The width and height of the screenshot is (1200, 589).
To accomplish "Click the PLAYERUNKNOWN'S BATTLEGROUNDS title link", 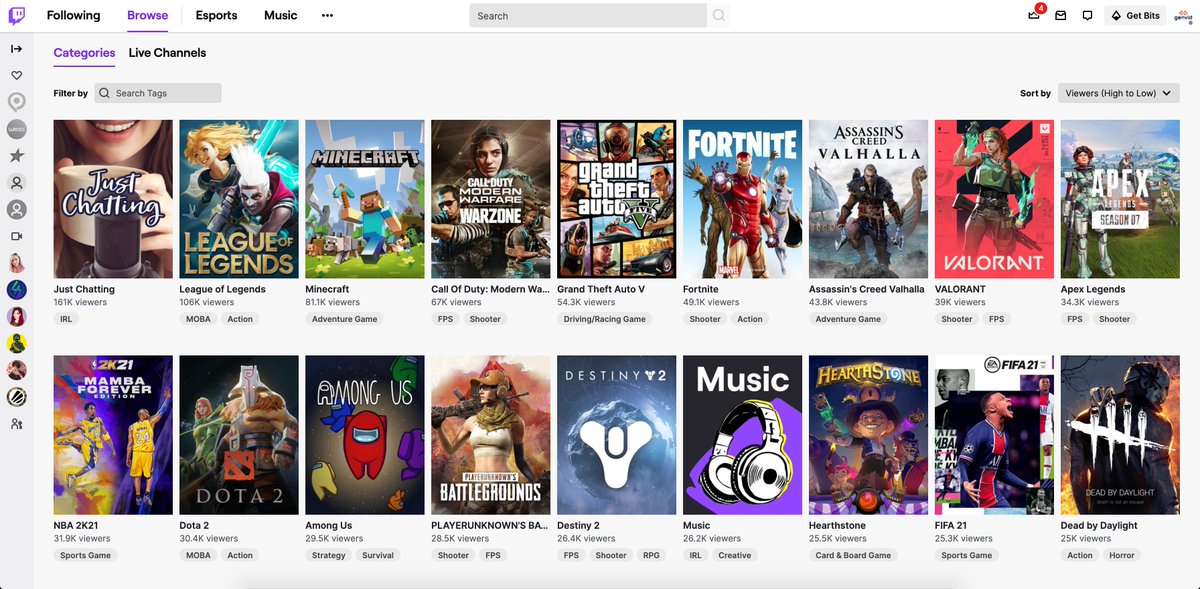I will click(x=490, y=525).
